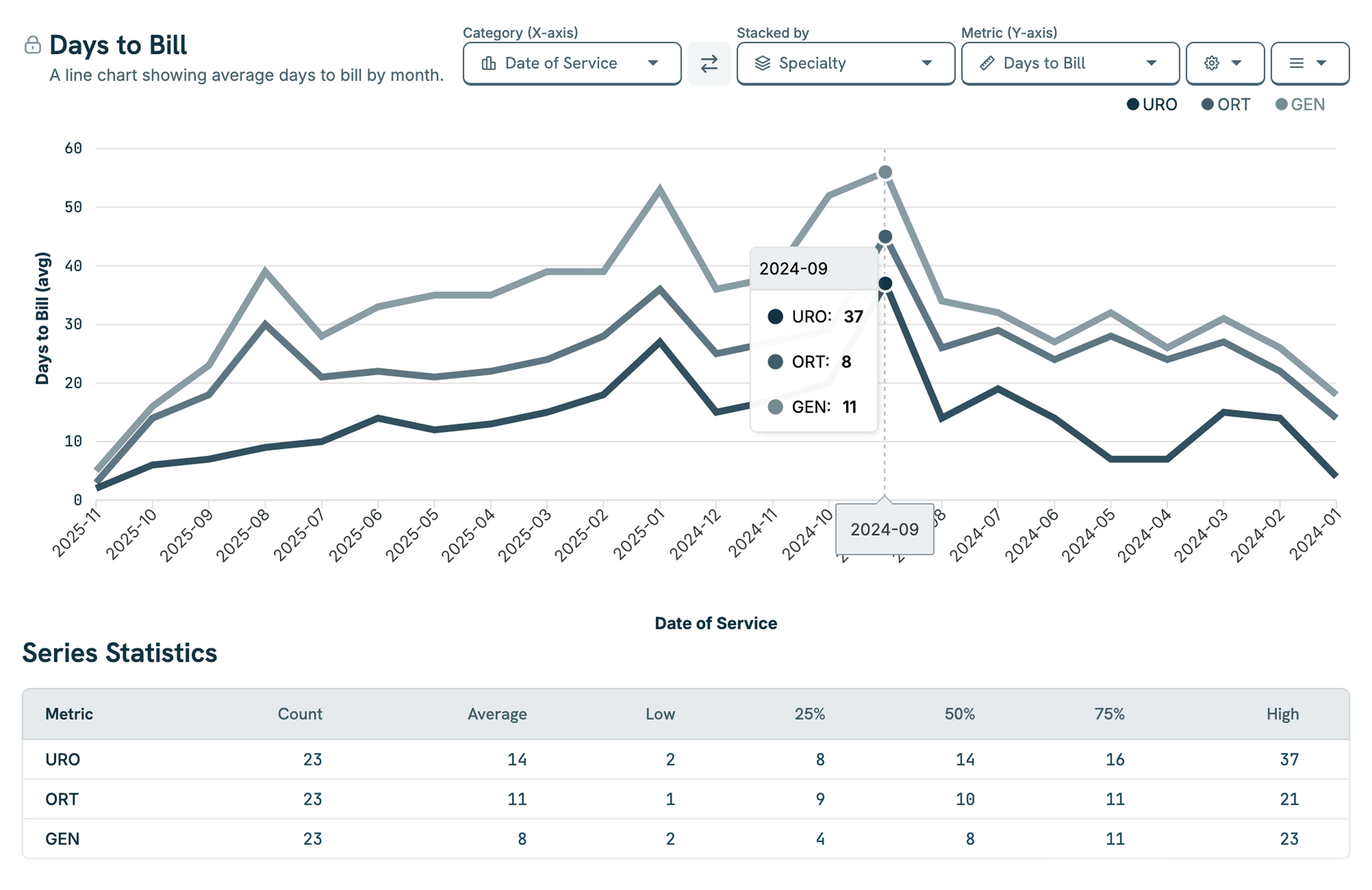
Task: Open the gear settings menu
Action: pyautogui.click(x=1212, y=64)
